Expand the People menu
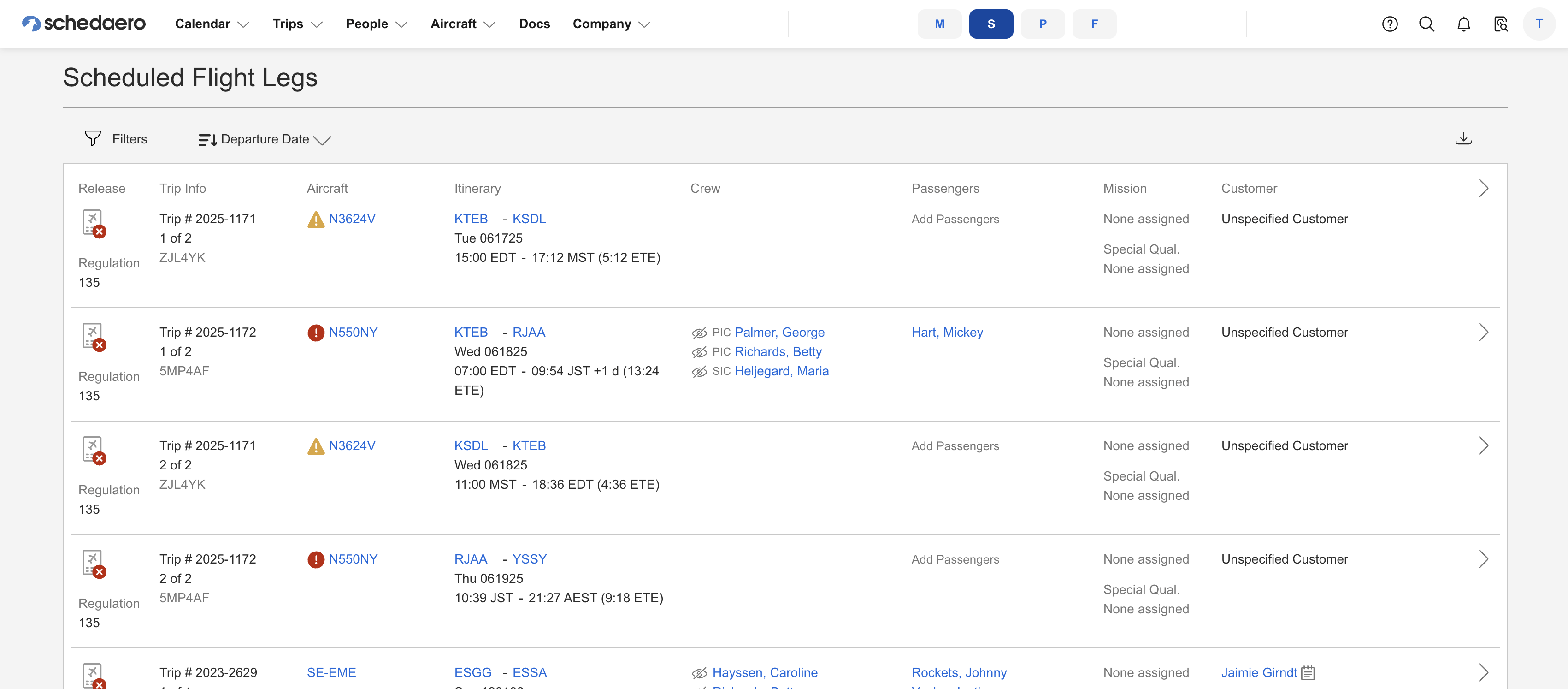Screen dimensions: 1568x689 click(377, 24)
